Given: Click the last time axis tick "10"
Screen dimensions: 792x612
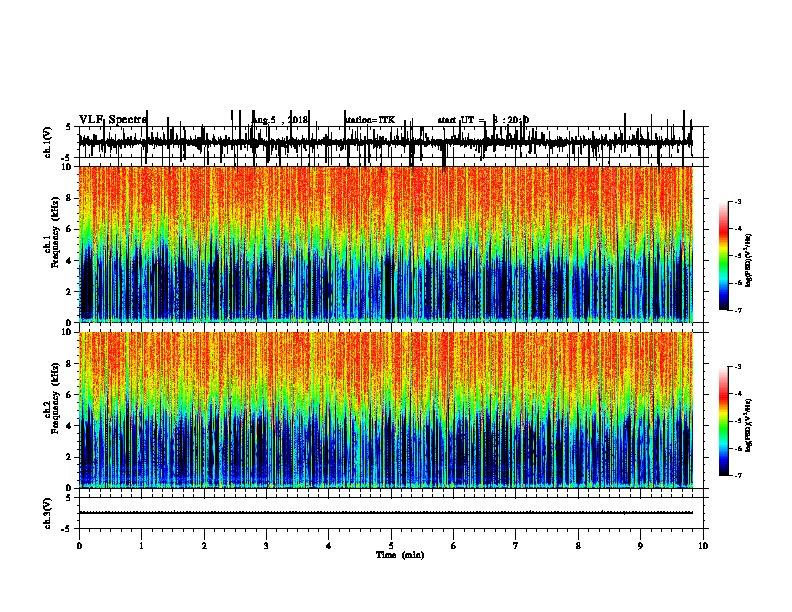Looking at the screenshot, I should tap(703, 546).
